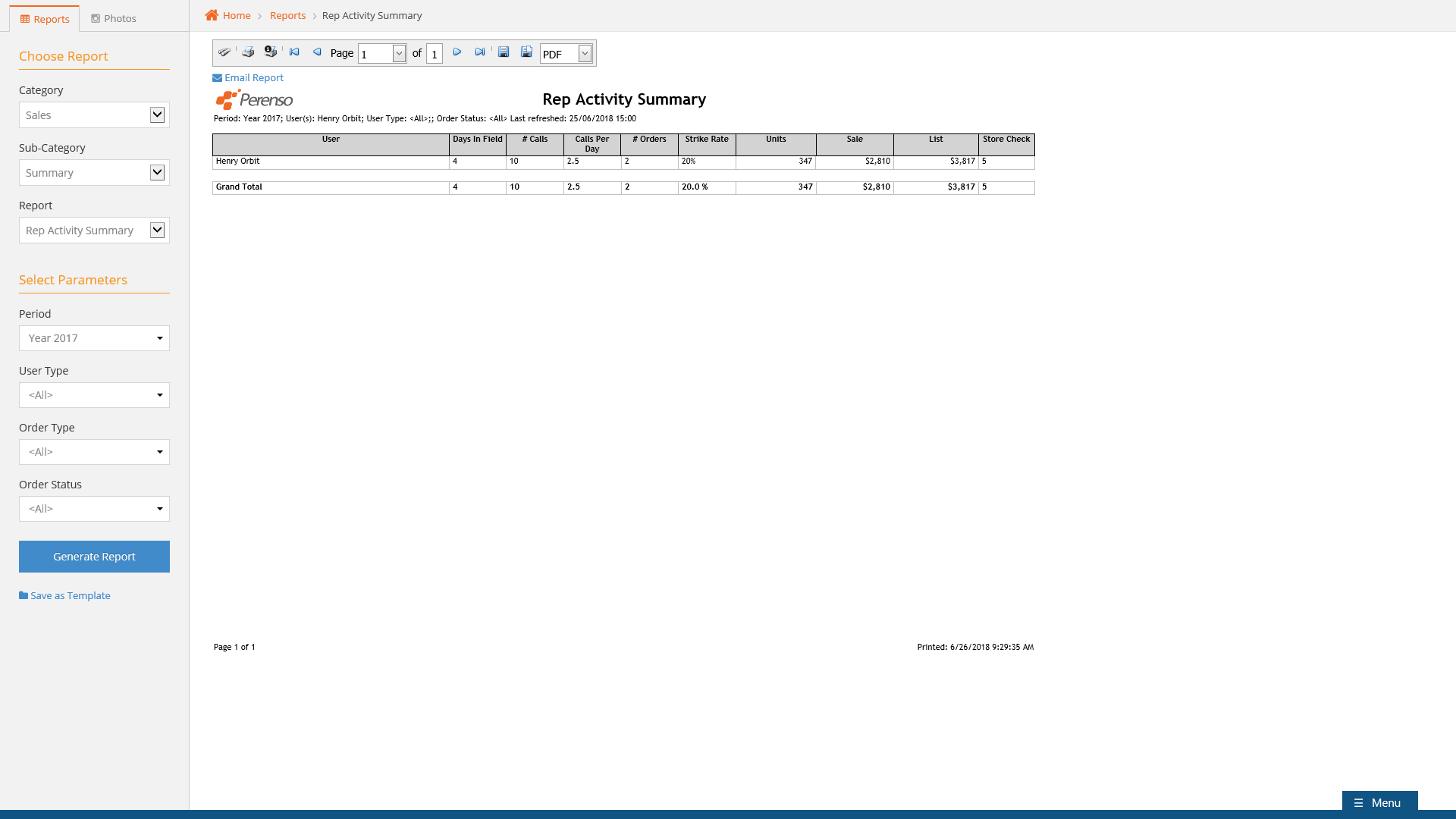Screen dimensions: 1456x819
Task: Click the Generate Report button
Action: [94, 557]
